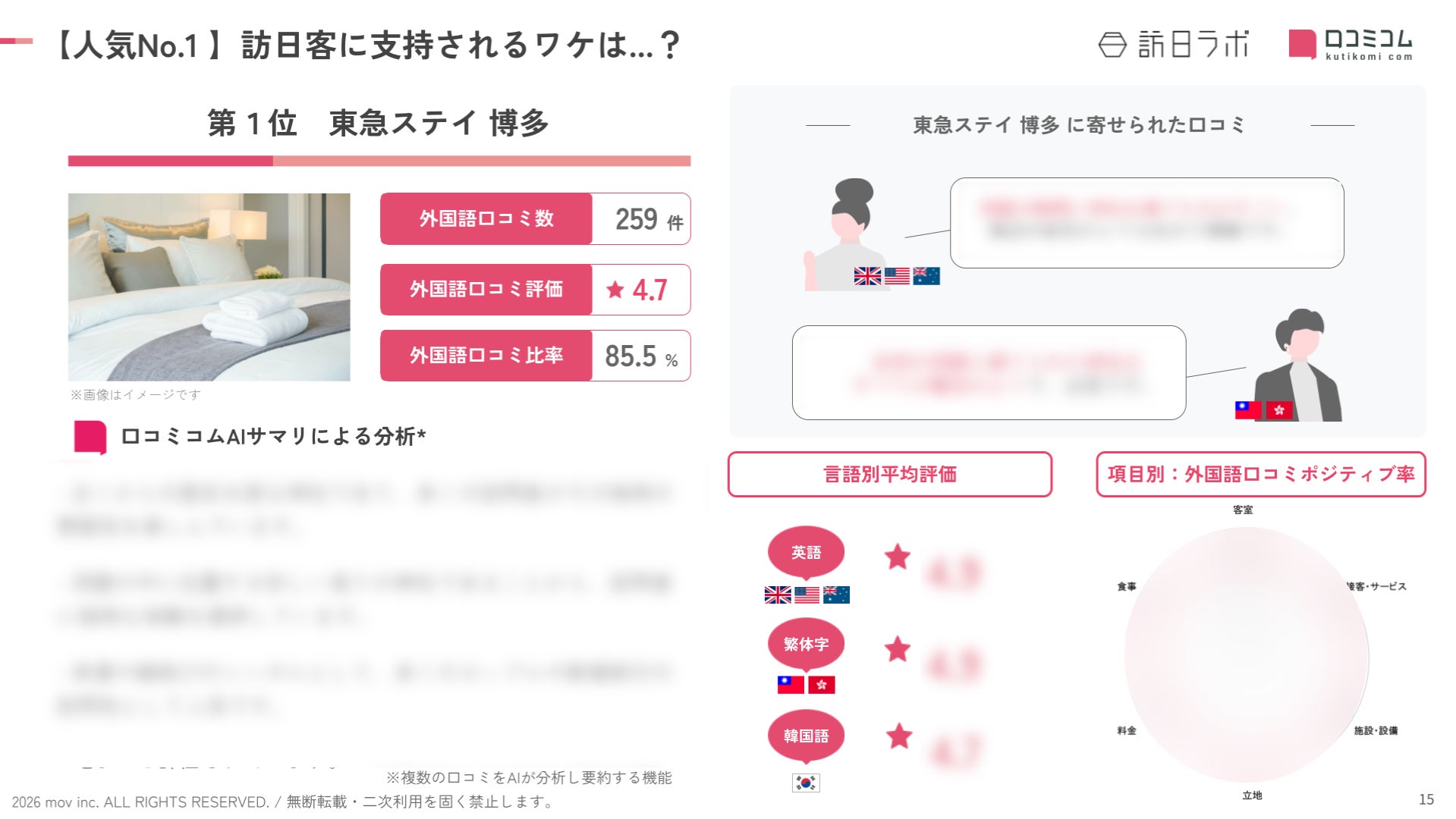The image size is (1456, 819).
Task: Click the star icon beside the 4.7 rating
Action: coord(615,290)
